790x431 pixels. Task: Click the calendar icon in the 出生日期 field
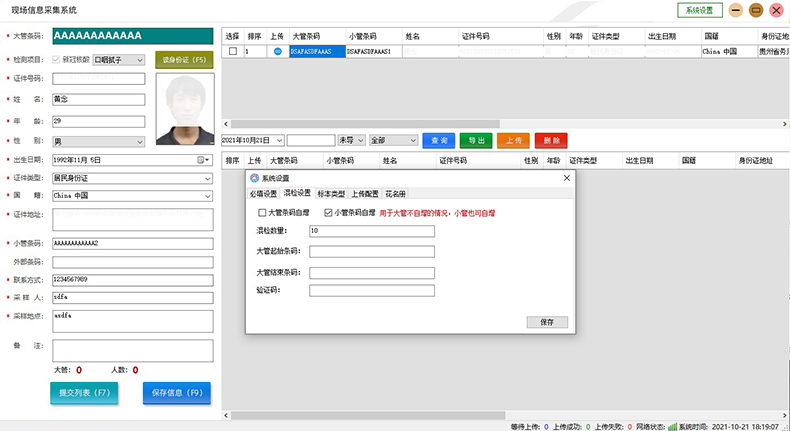[x=202, y=159]
